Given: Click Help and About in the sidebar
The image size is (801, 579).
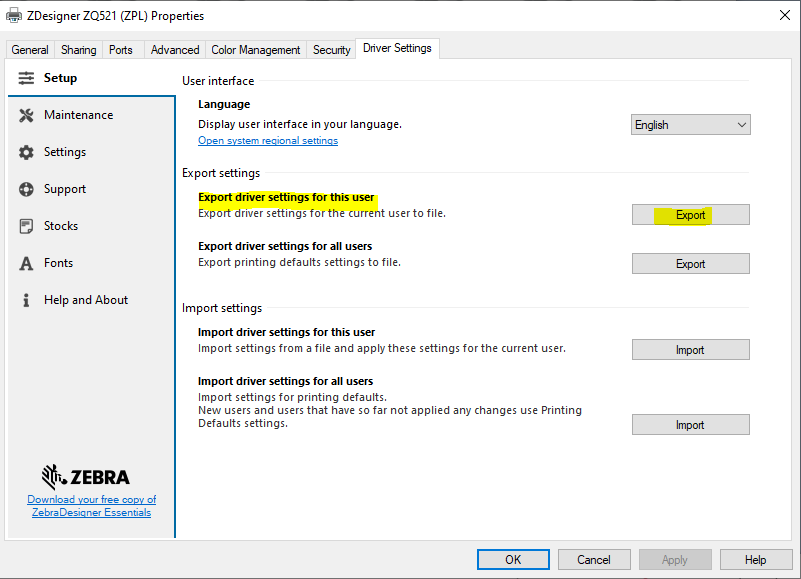Looking at the screenshot, I should click(x=85, y=299).
